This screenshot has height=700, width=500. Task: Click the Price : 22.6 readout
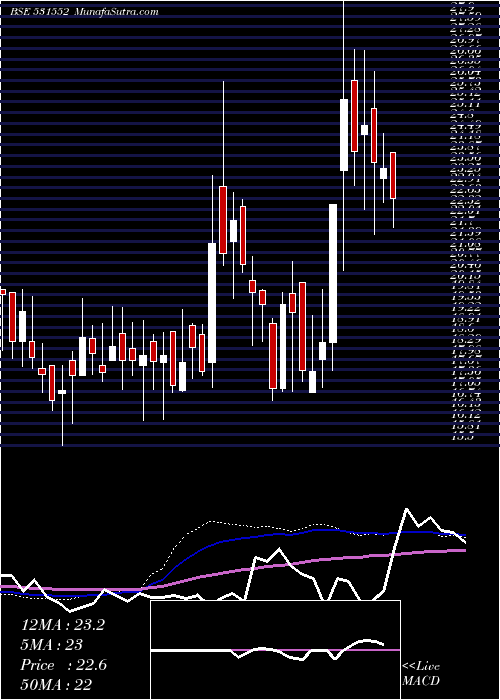(x=64, y=664)
